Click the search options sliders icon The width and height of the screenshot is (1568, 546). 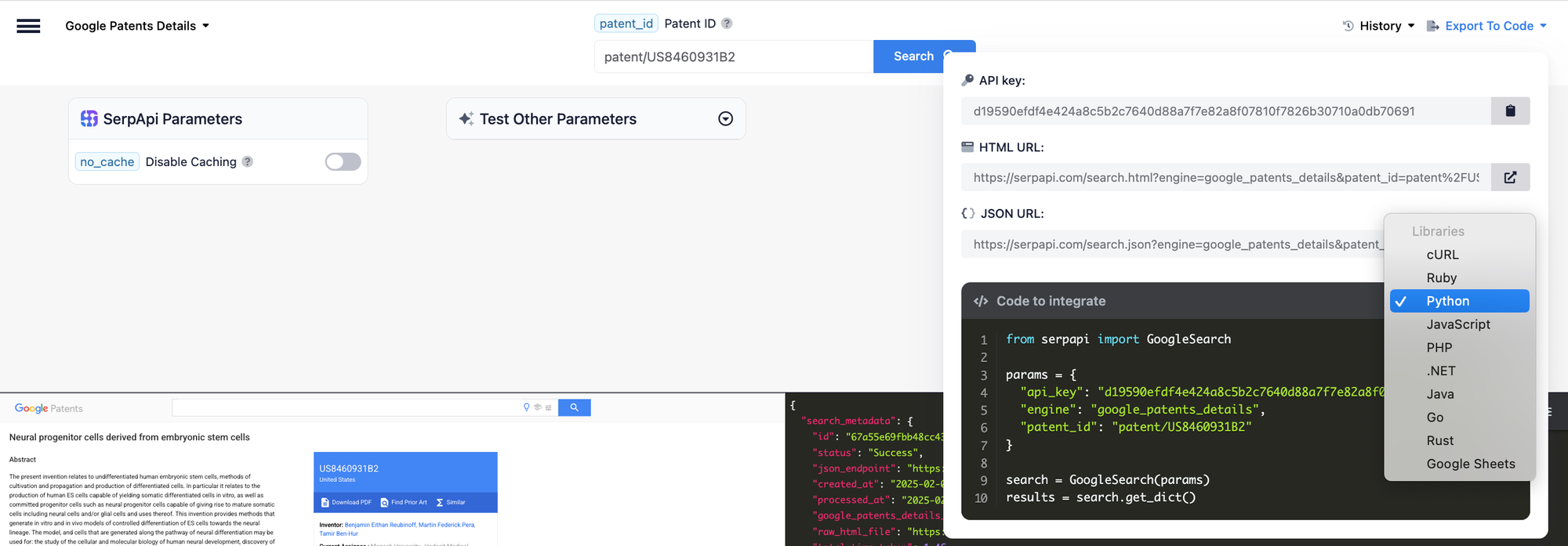point(548,407)
